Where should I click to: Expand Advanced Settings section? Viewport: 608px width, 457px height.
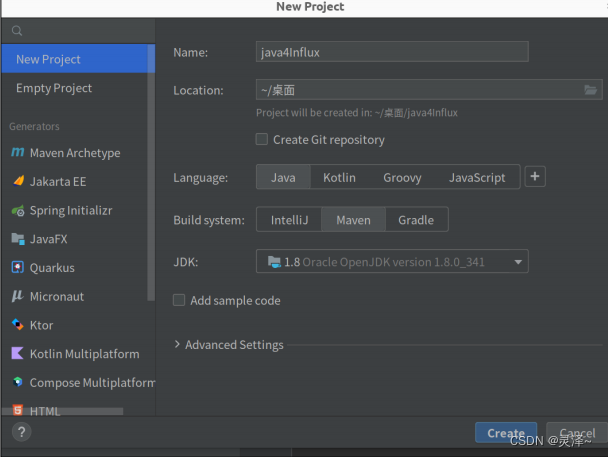click(x=177, y=344)
